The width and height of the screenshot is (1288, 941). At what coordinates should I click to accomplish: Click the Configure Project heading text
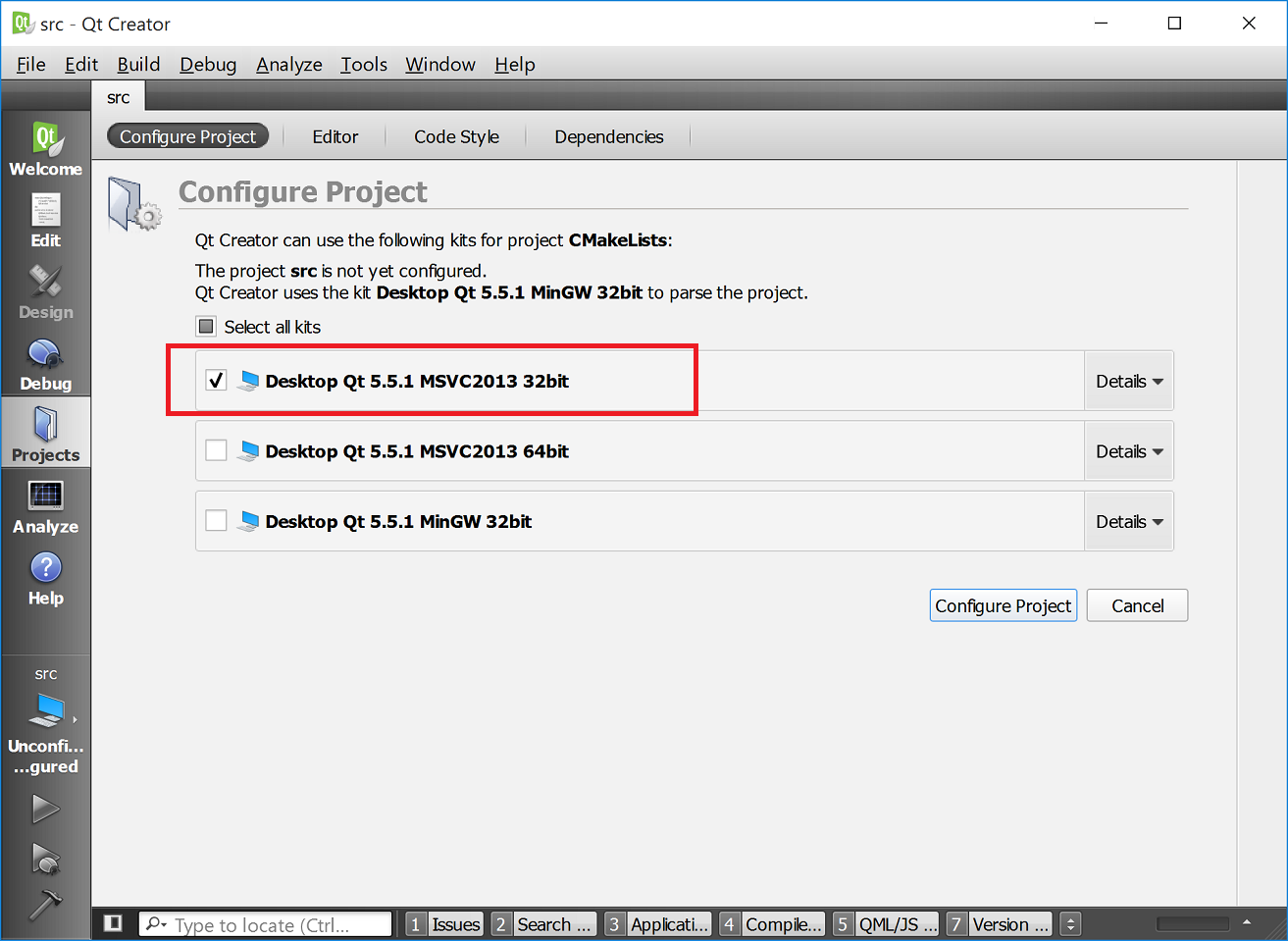(x=303, y=191)
